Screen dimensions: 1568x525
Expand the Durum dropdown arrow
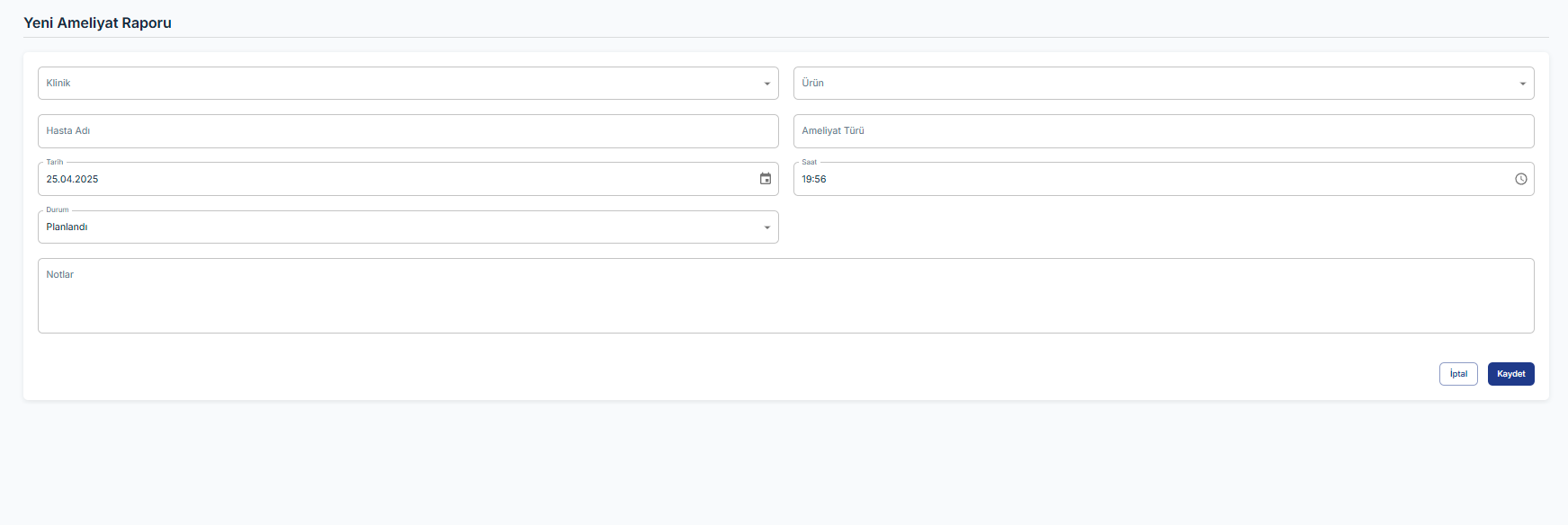[767, 227]
